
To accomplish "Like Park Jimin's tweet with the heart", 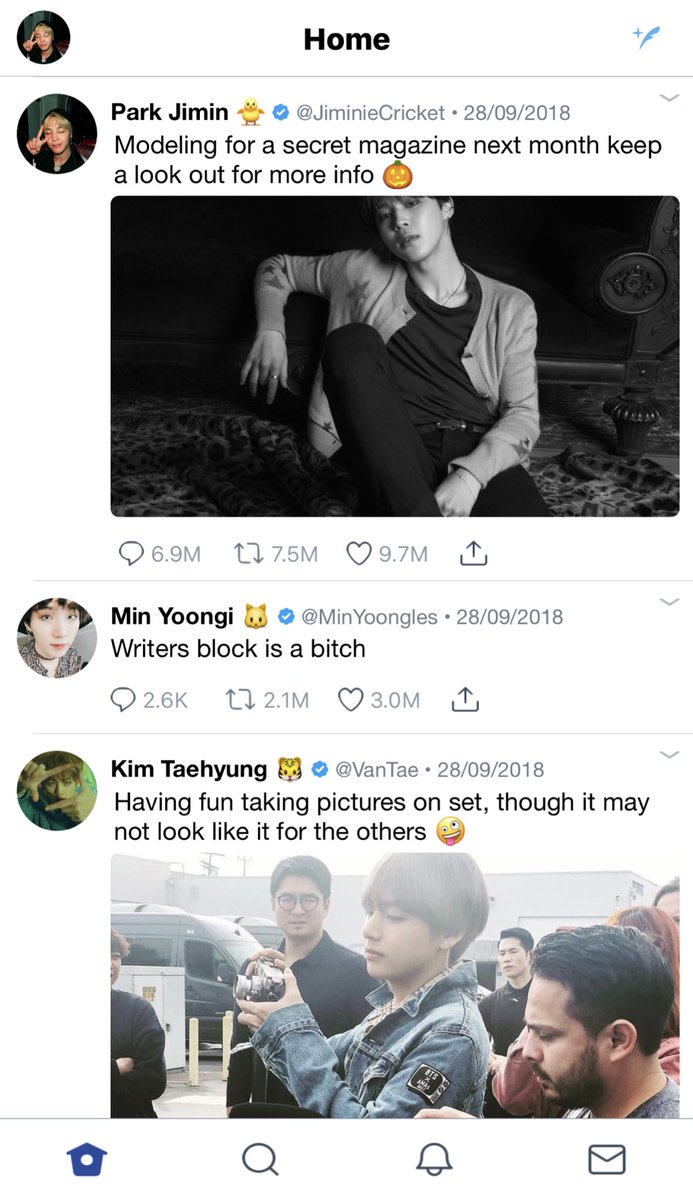I will pyautogui.click(x=359, y=553).
